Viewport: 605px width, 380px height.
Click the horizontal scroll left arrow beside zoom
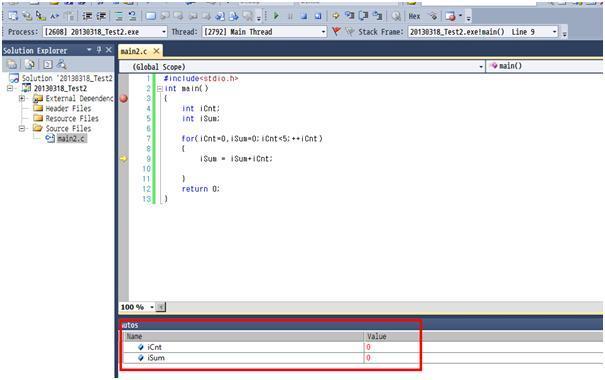(161, 307)
